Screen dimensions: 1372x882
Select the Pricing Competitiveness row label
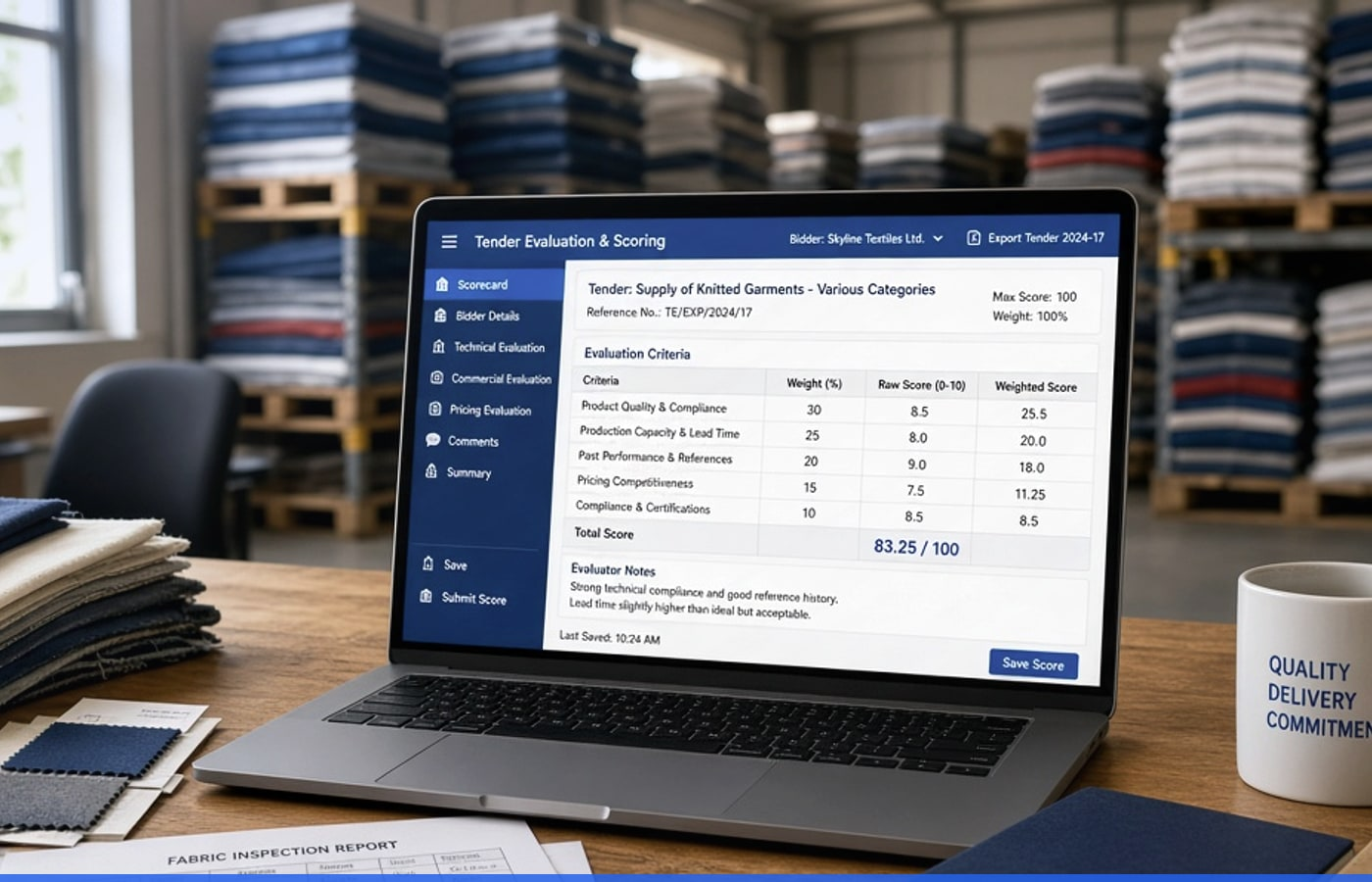(x=634, y=481)
